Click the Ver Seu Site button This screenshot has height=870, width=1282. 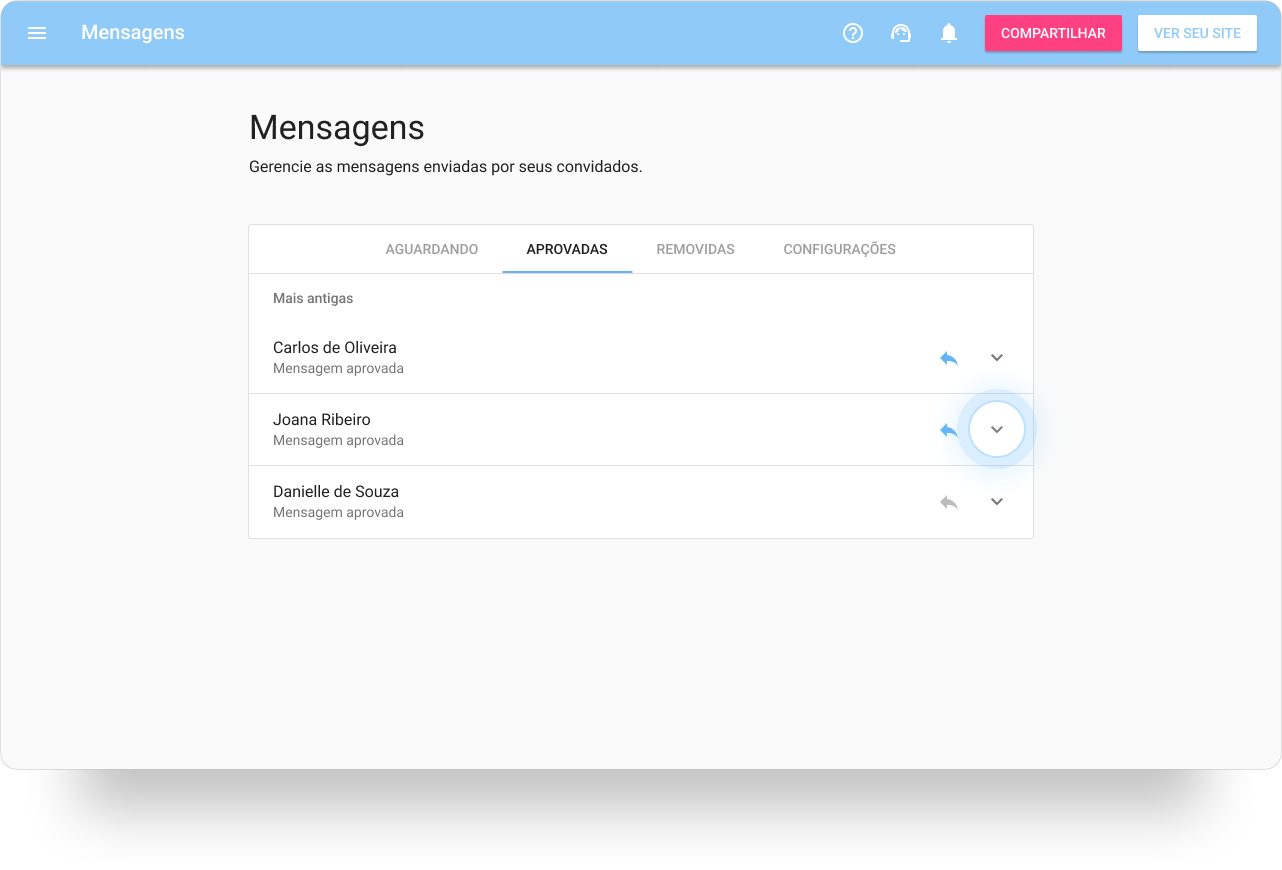pyautogui.click(x=1197, y=33)
